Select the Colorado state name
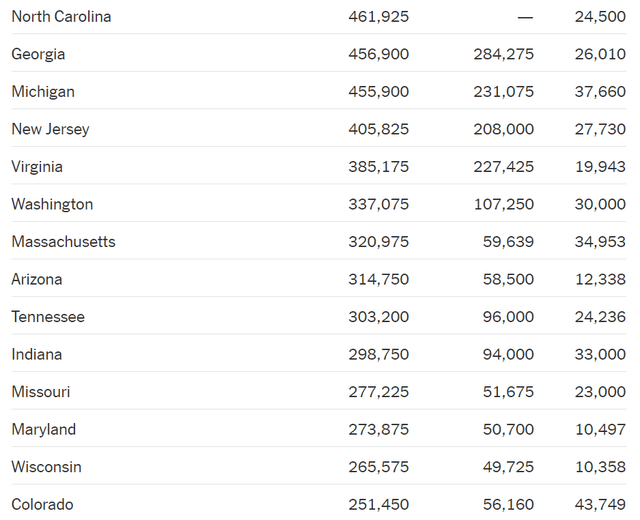The height and width of the screenshot is (520, 640). [x=42, y=504]
